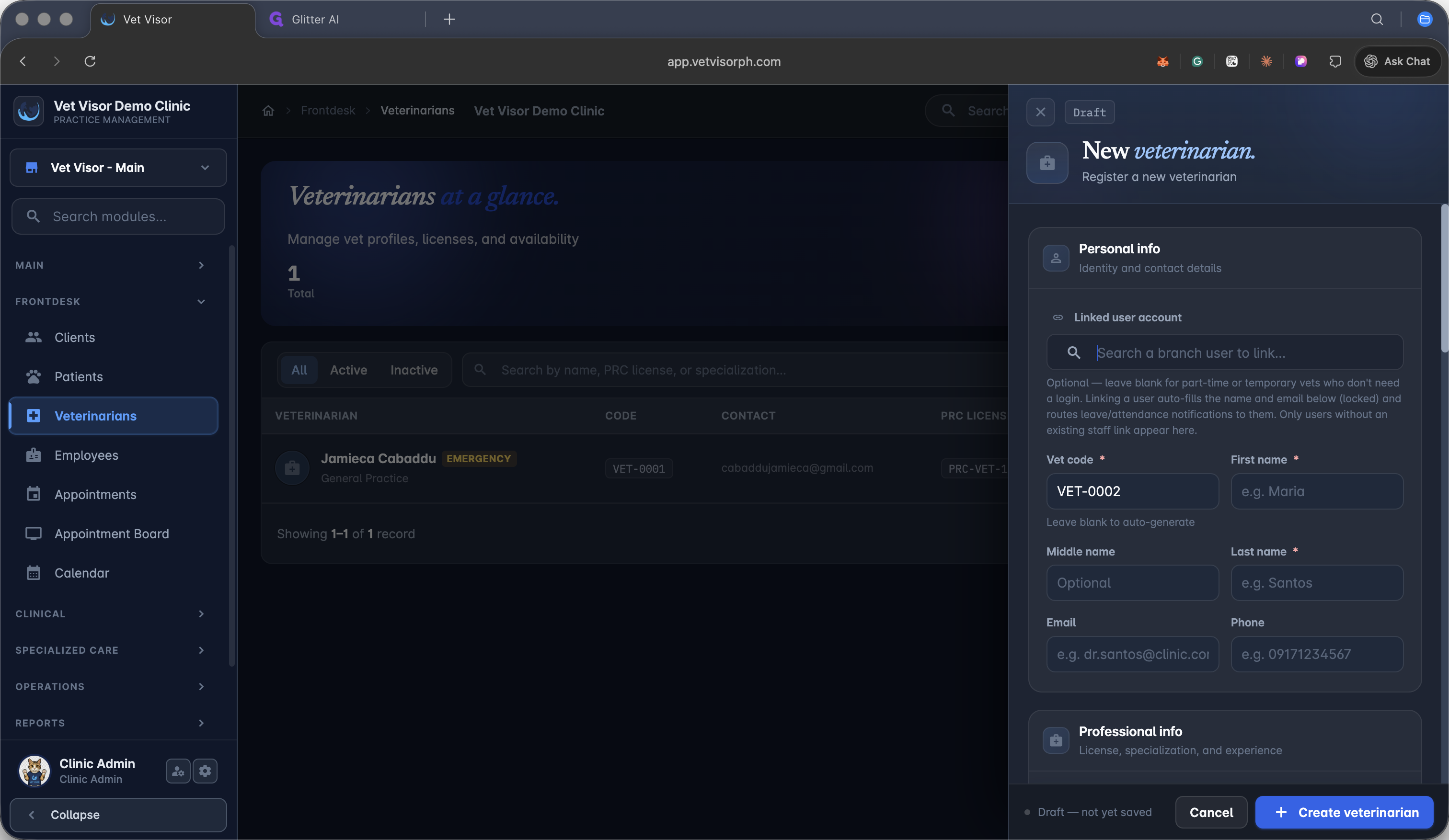
Task: Expand the SPECIALIZED CARE section
Action: pos(110,650)
